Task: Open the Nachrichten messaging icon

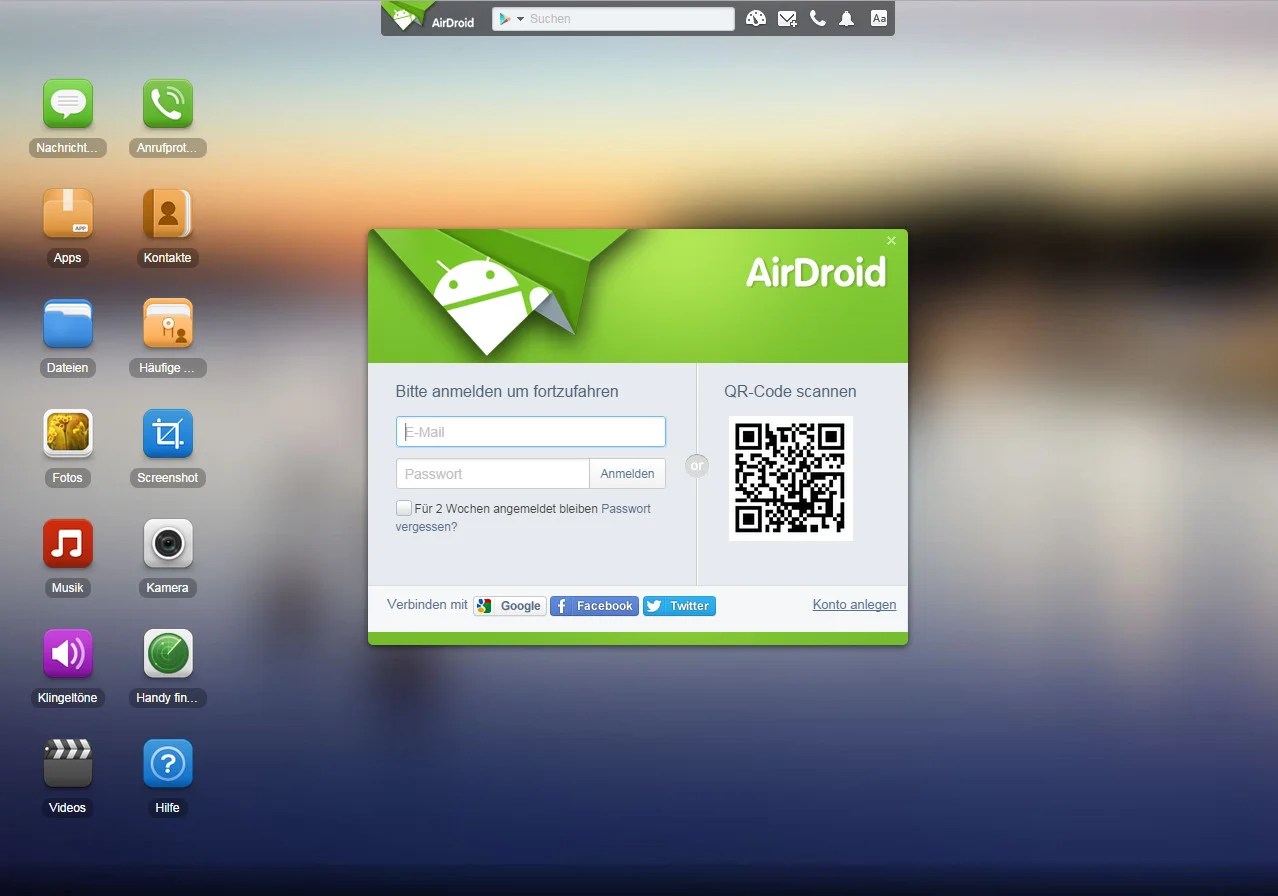Action: point(67,103)
